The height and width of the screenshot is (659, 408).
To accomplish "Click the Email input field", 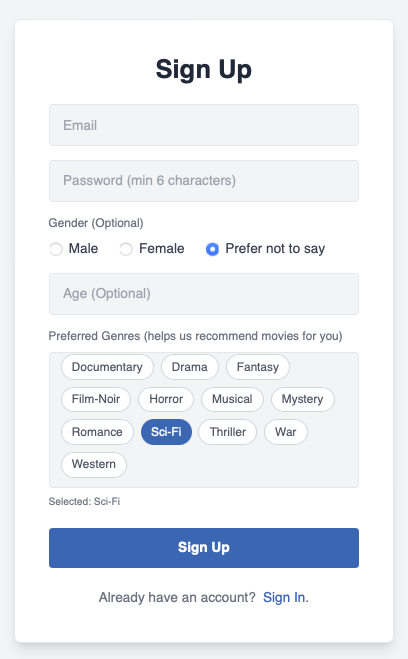I will [x=204, y=125].
